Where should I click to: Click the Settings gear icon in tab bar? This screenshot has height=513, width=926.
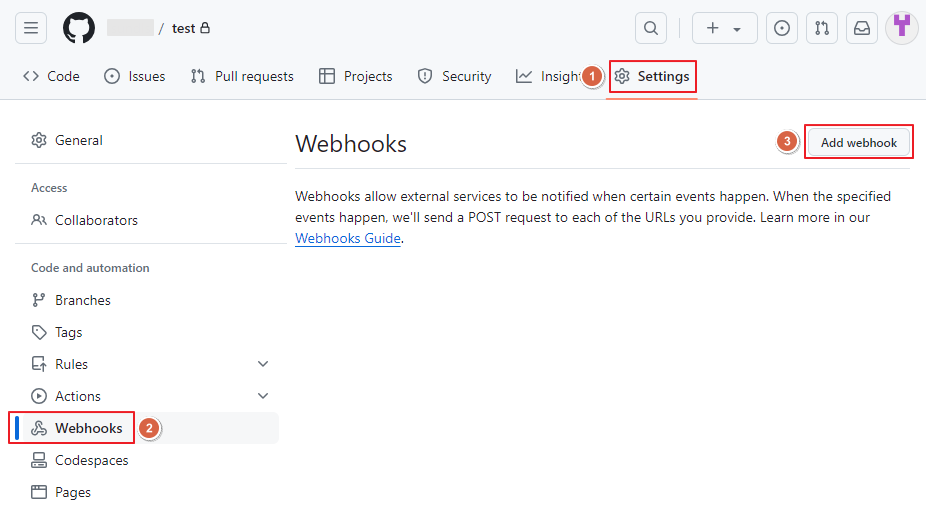(622, 76)
